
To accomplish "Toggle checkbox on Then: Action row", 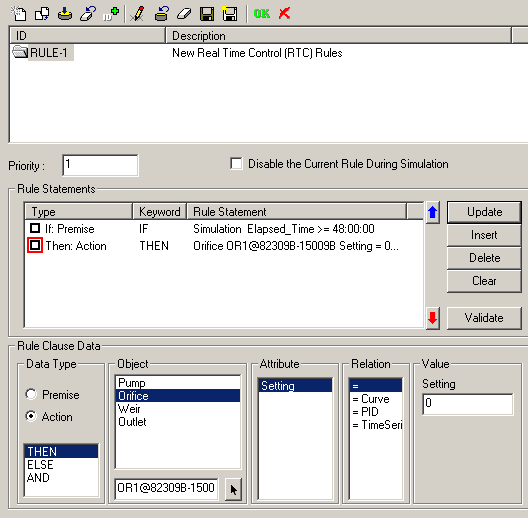I will point(35,245).
